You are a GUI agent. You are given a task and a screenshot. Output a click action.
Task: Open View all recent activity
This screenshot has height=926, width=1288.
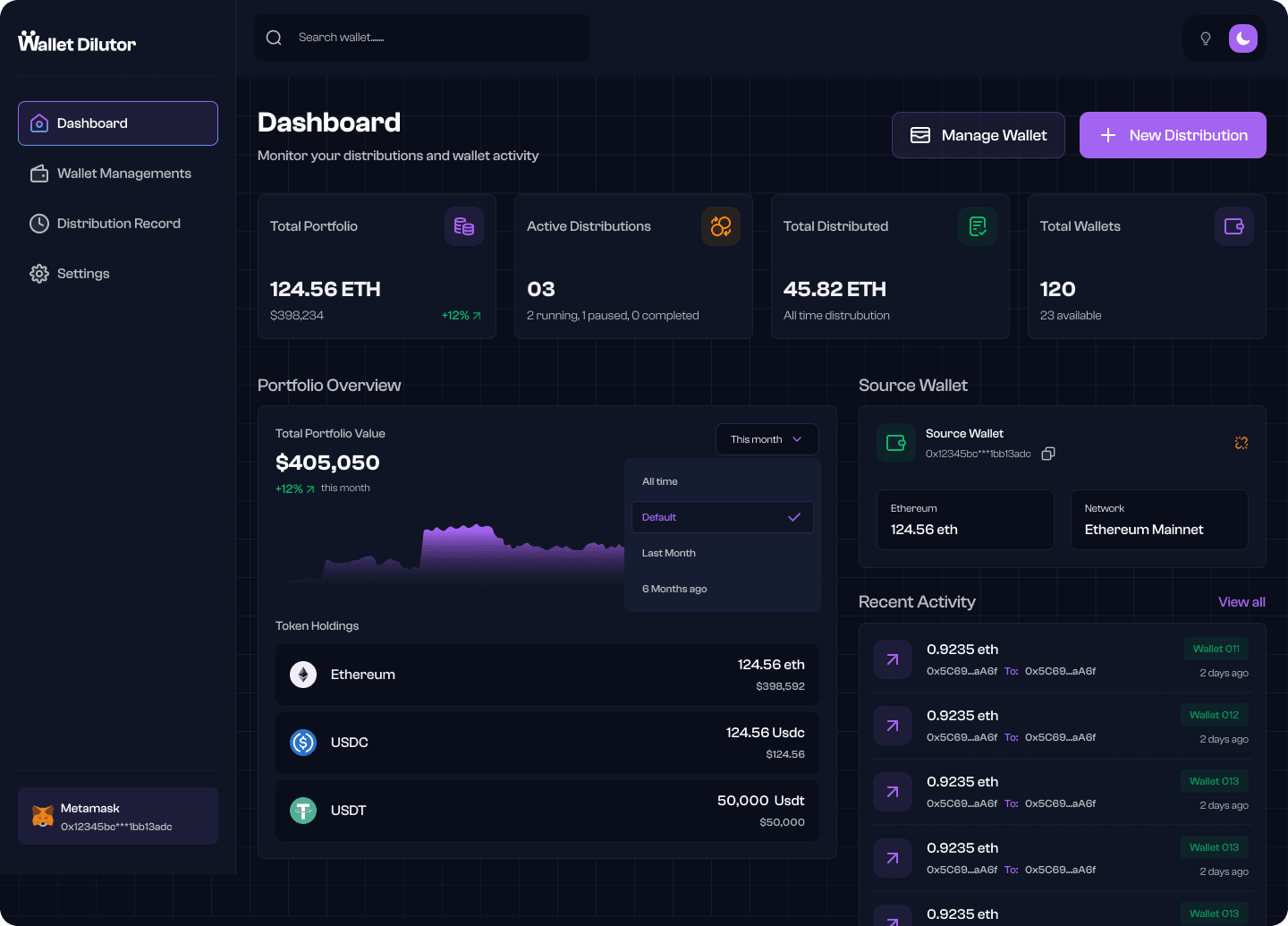(x=1241, y=602)
